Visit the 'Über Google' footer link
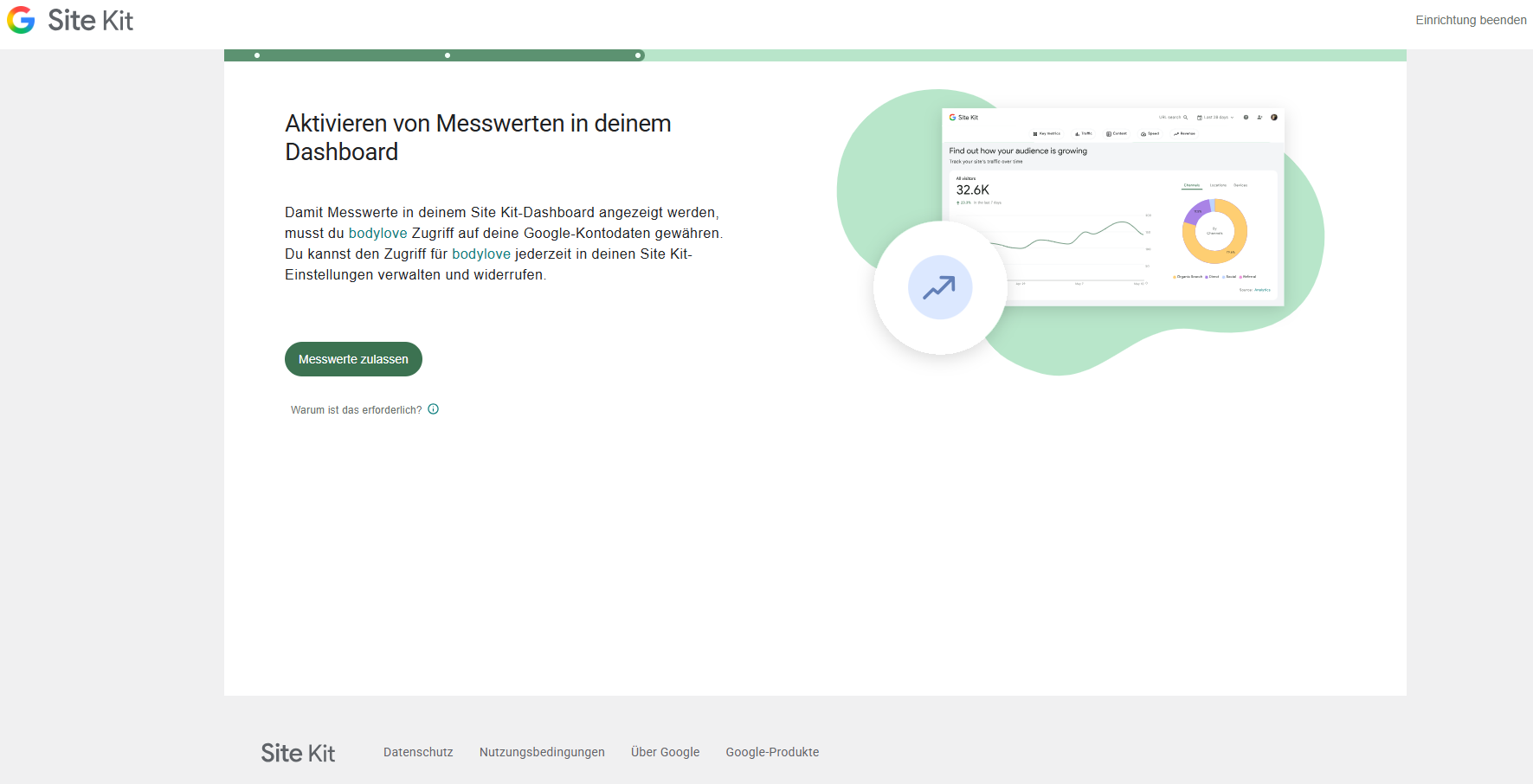 point(665,752)
